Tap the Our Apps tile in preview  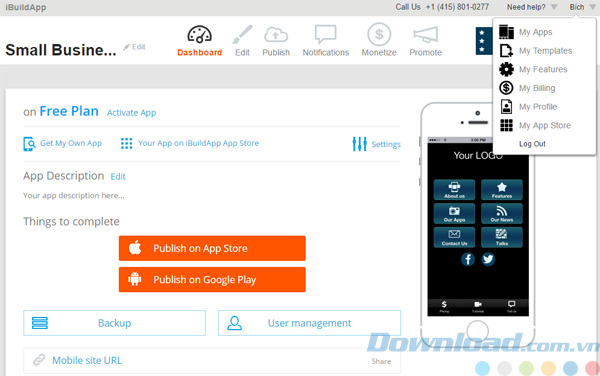click(454, 213)
